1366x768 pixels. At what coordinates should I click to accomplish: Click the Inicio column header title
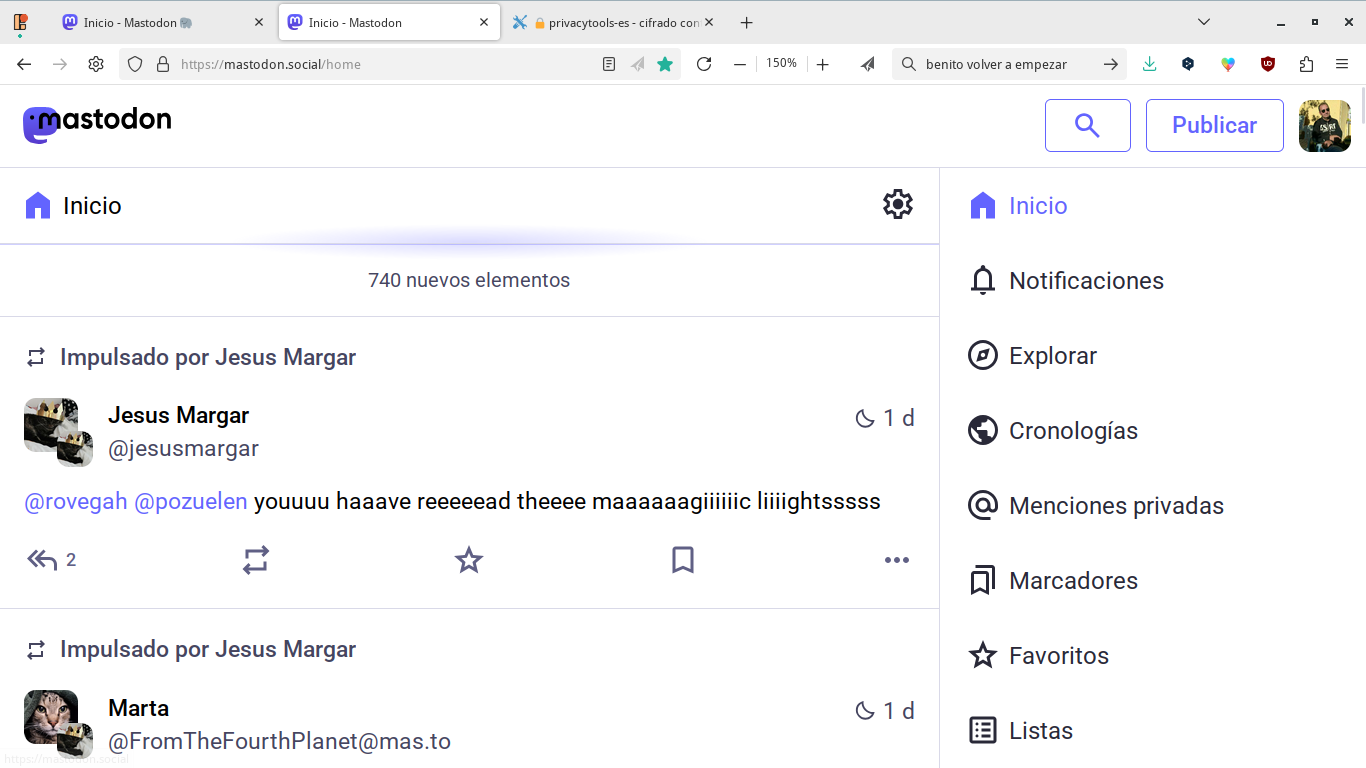(x=92, y=206)
